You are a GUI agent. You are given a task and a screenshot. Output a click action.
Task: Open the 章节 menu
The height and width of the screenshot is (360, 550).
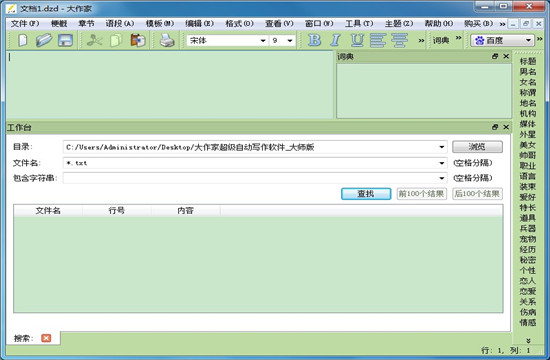pyautogui.click(x=86, y=24)
